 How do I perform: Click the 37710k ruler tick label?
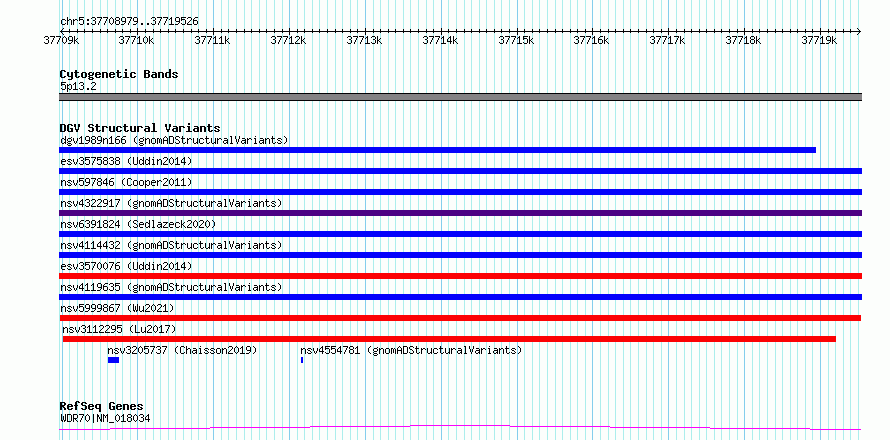pyautogui.click(x=136, y=40)
